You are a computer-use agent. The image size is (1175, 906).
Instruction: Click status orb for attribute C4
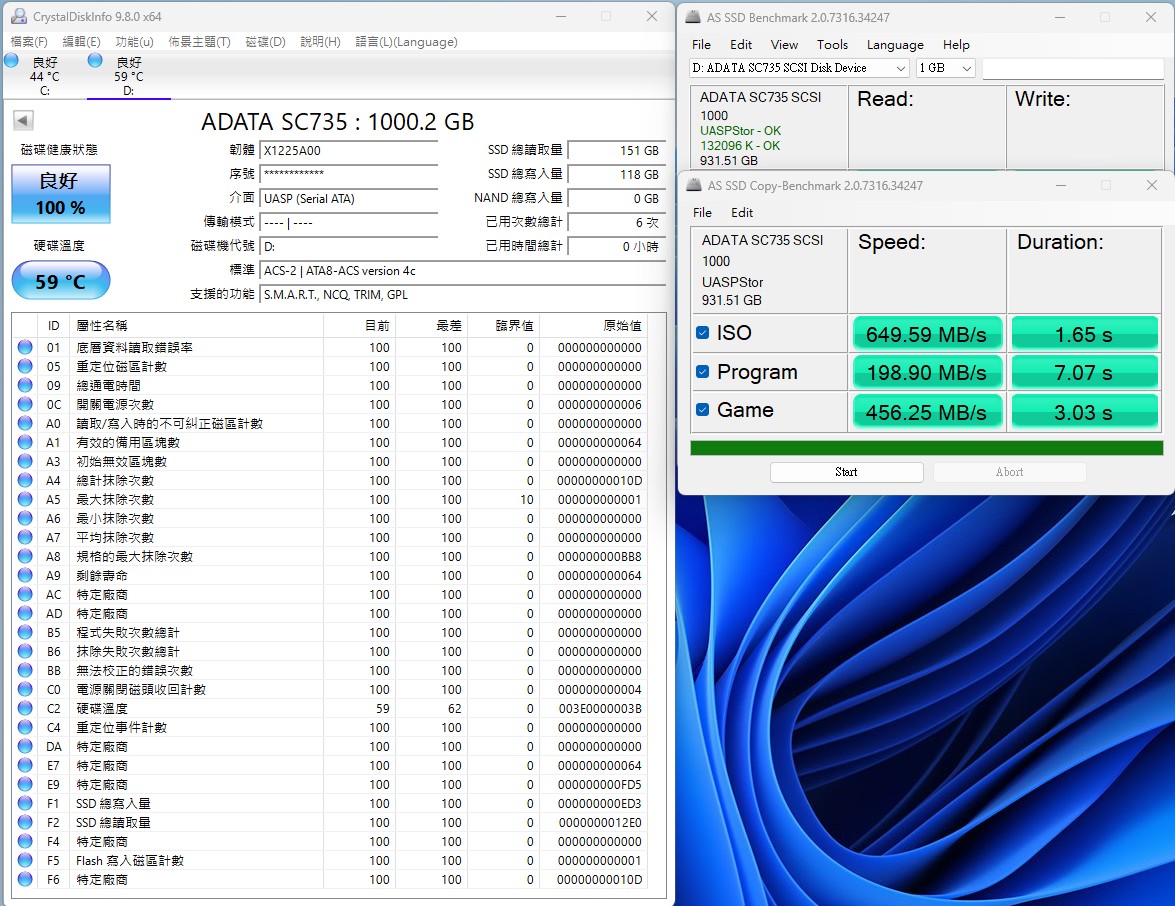[x=25, y=727]
